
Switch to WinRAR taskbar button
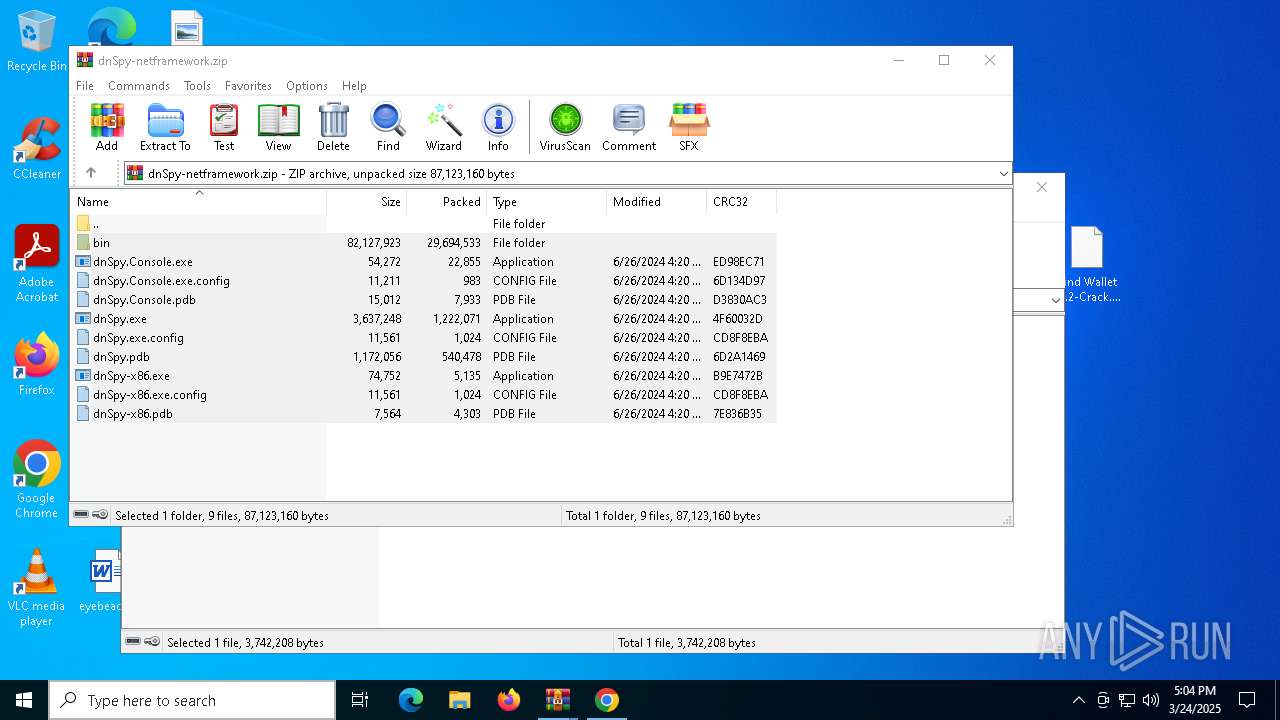pyautogui.click(x=557, y=700)
